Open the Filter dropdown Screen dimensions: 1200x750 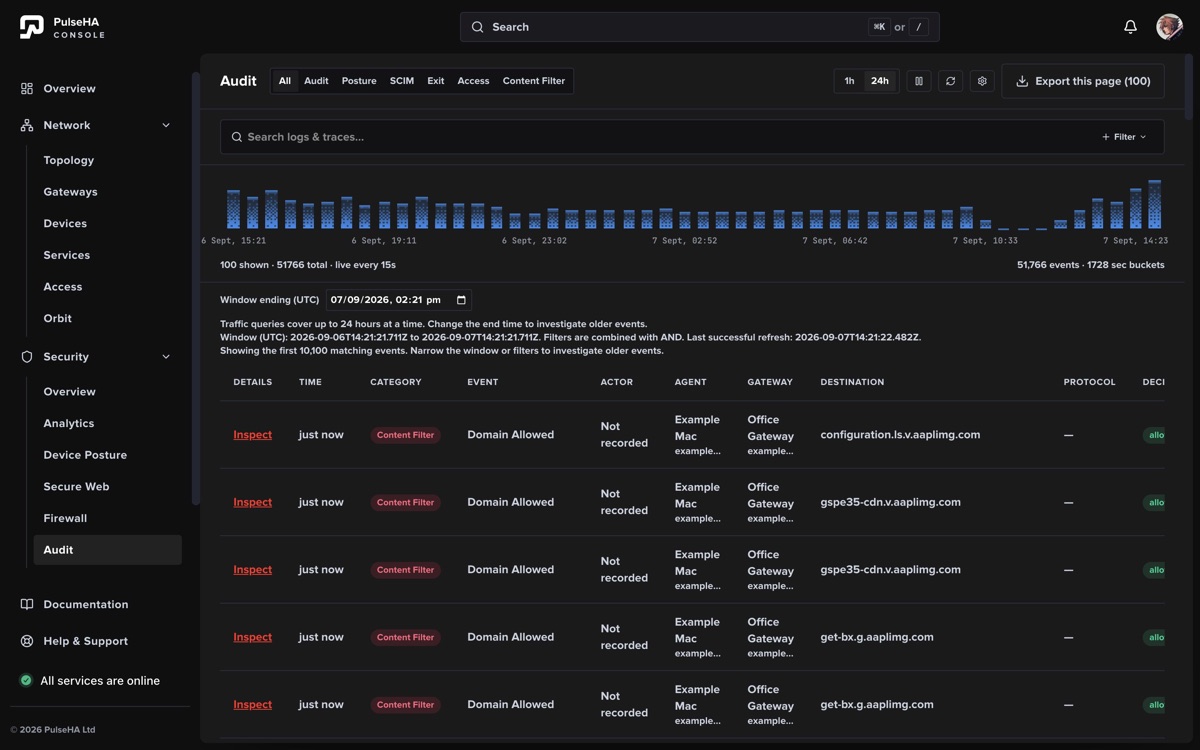1124,137
